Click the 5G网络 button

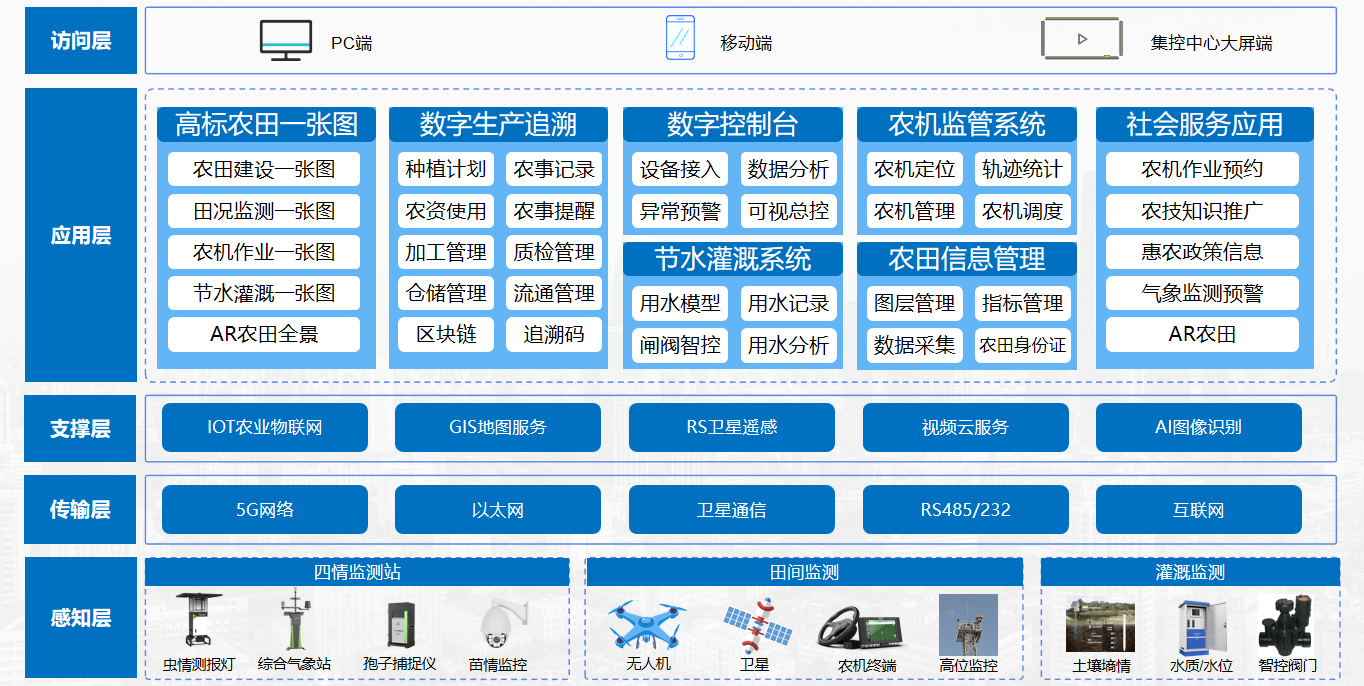click(x=265, y=510)
